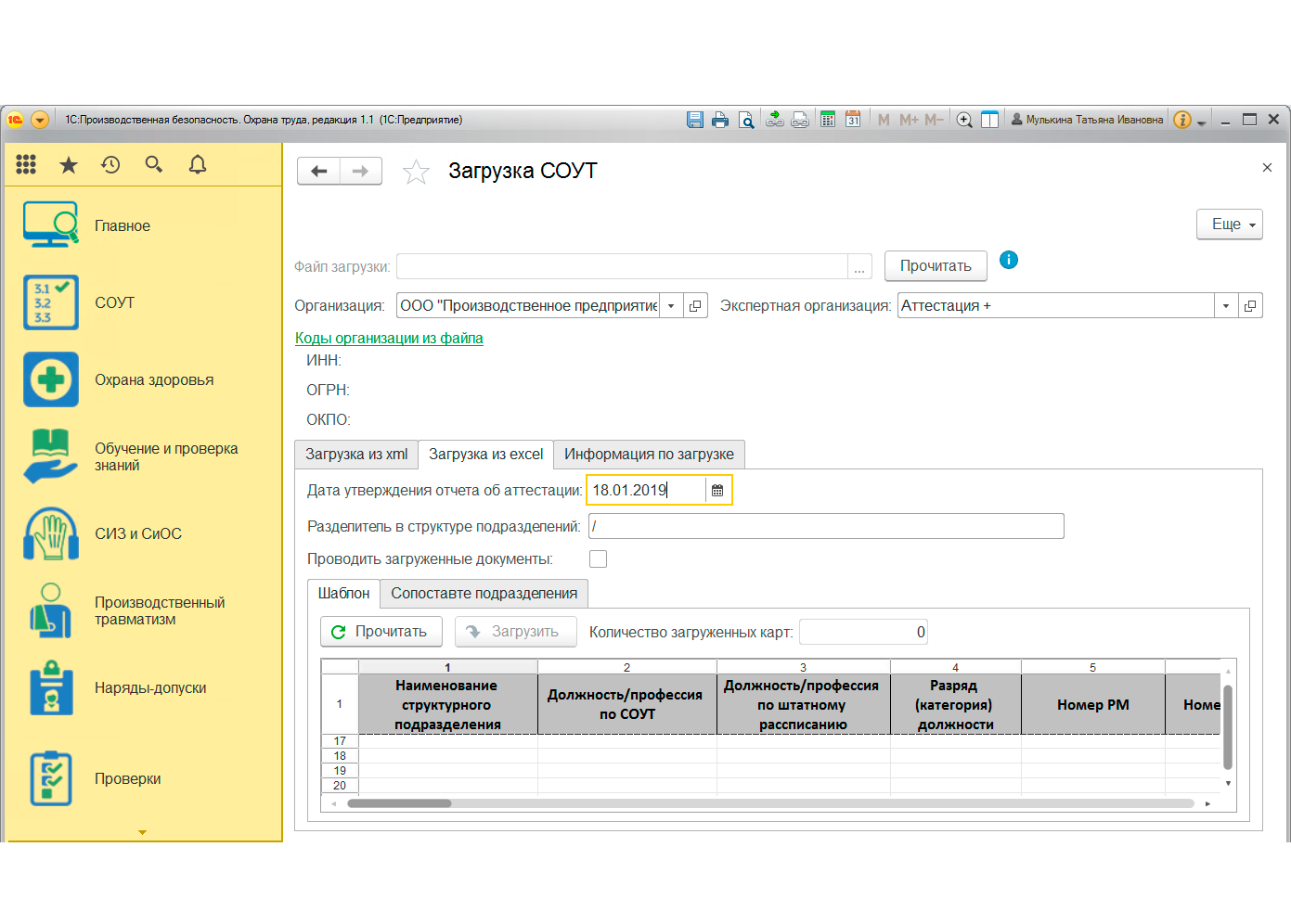
Task: Expand the Организация dropdown list
Action: click(671, 306)
